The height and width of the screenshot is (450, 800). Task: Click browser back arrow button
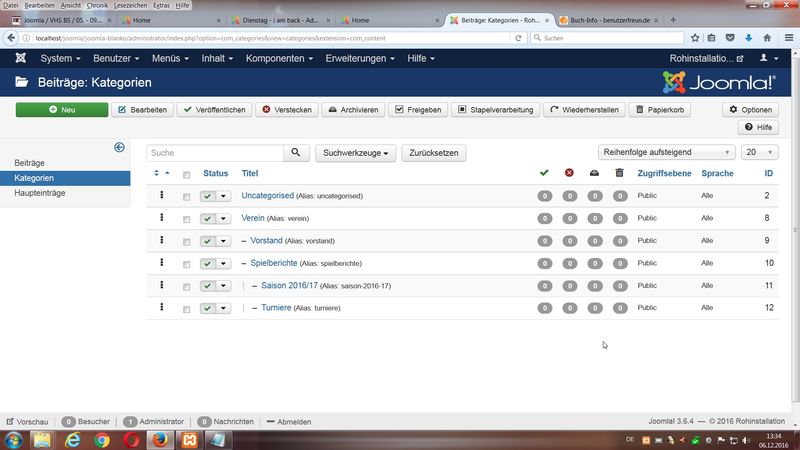11,38
